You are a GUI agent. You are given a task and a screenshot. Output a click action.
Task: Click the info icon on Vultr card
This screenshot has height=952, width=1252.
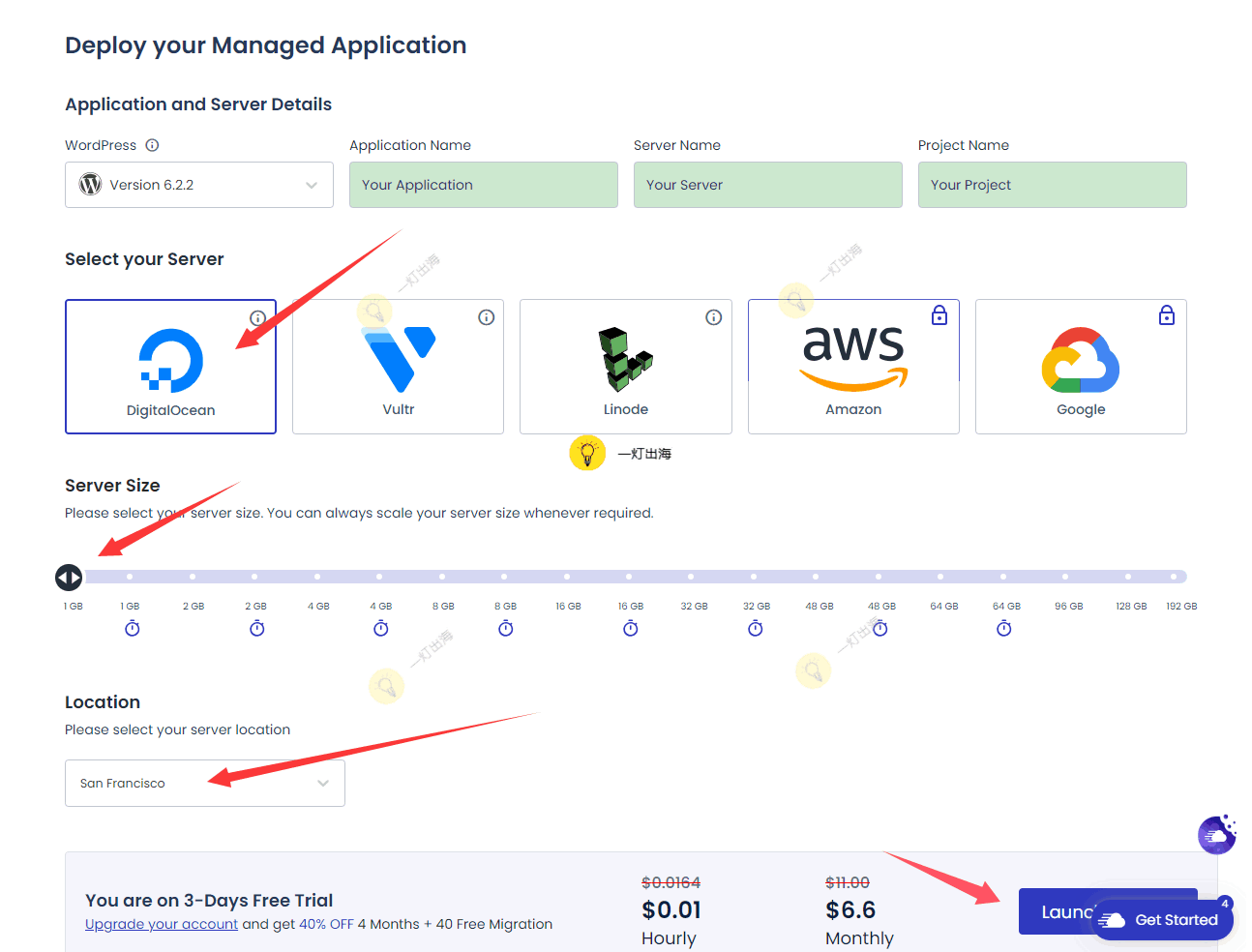(x=487, y=317)
